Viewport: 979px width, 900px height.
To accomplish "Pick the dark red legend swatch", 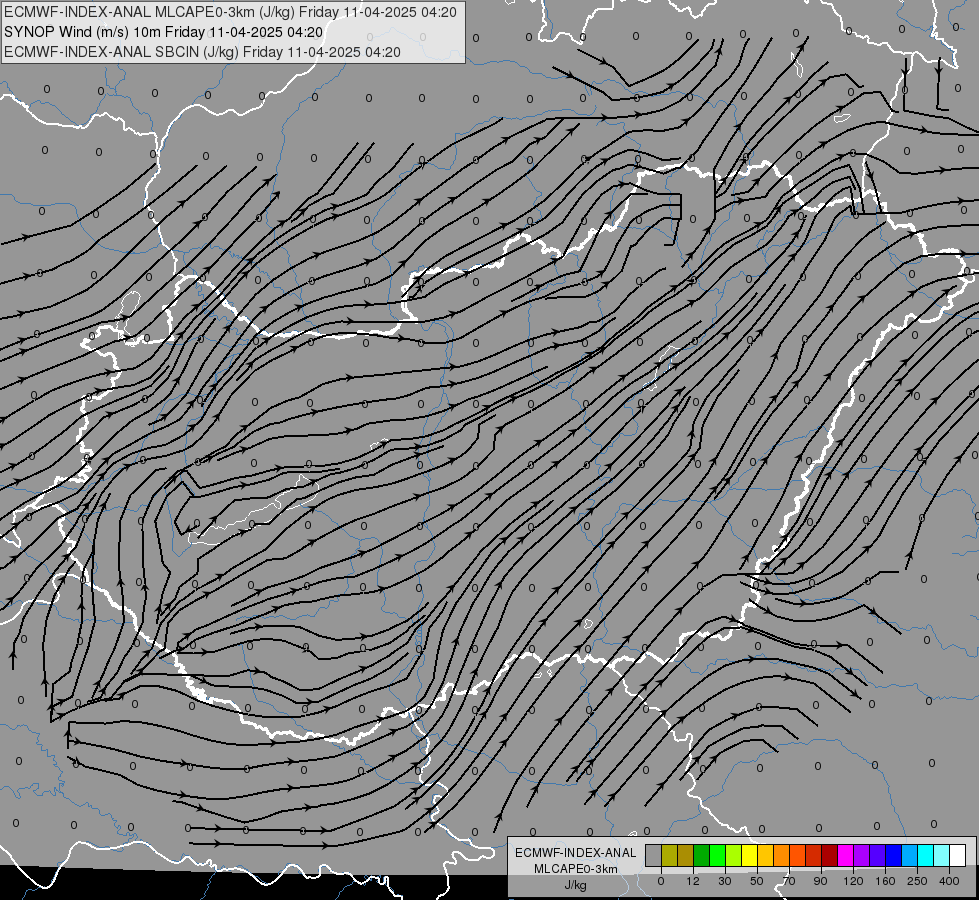I will [830, 855].
